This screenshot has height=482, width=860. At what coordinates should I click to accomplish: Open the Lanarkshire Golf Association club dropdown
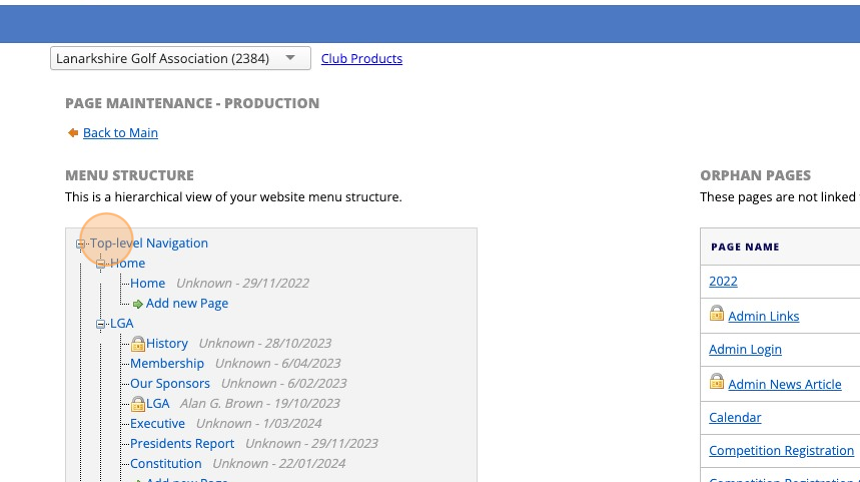[180, 58]
